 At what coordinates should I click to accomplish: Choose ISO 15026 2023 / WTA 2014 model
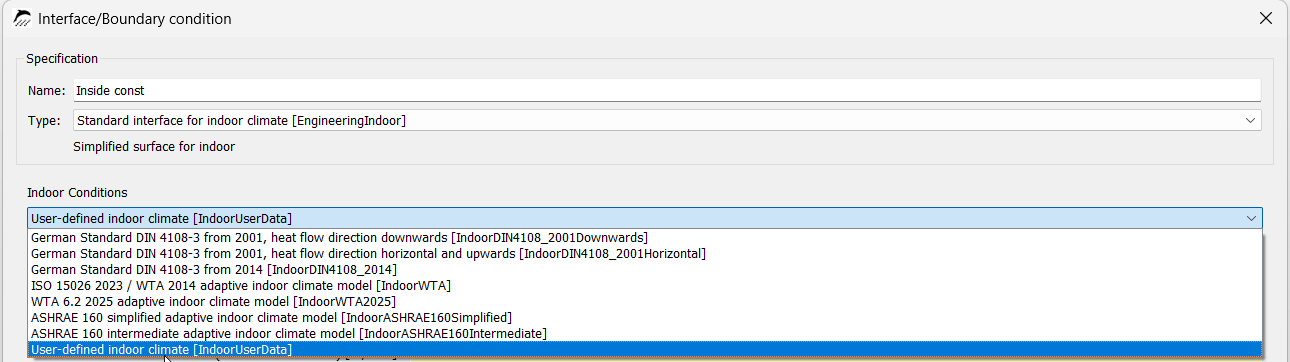645,286
